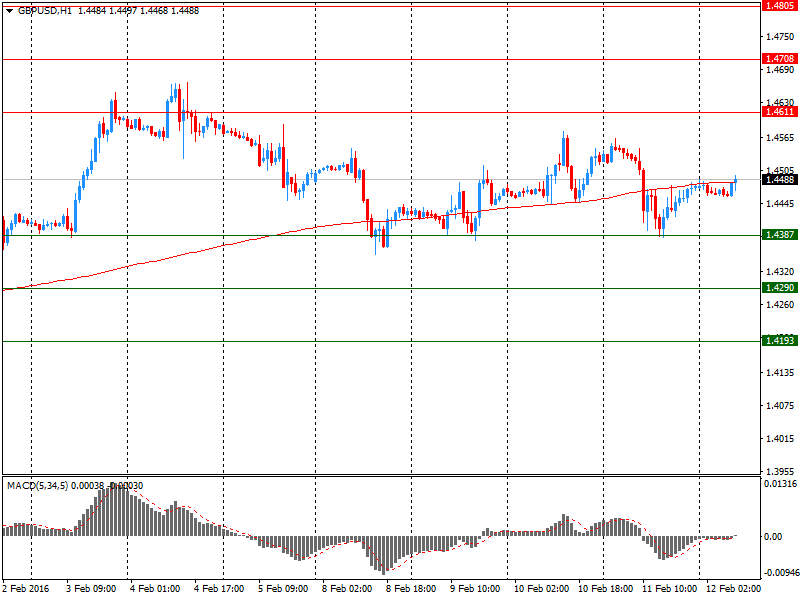This screenshot has height=600, width=800.
Task: Click the 4 Feb 17:00 time label
Action: (219, 589)
